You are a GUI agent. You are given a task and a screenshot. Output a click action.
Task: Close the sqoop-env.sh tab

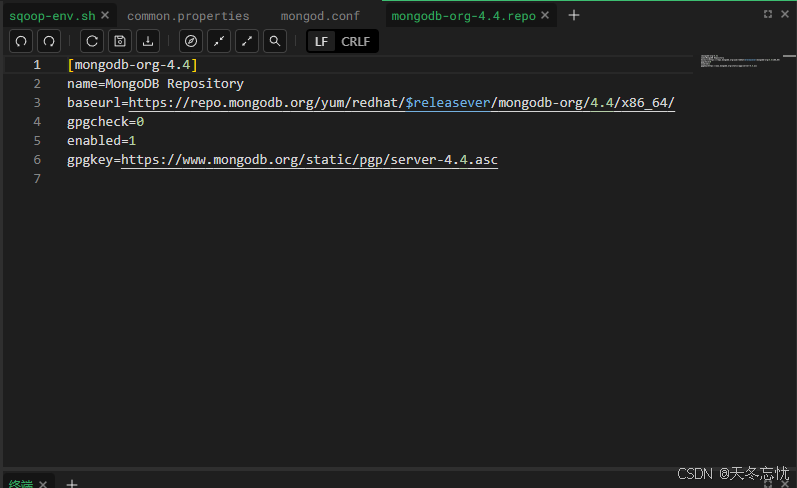coord(105,16)
